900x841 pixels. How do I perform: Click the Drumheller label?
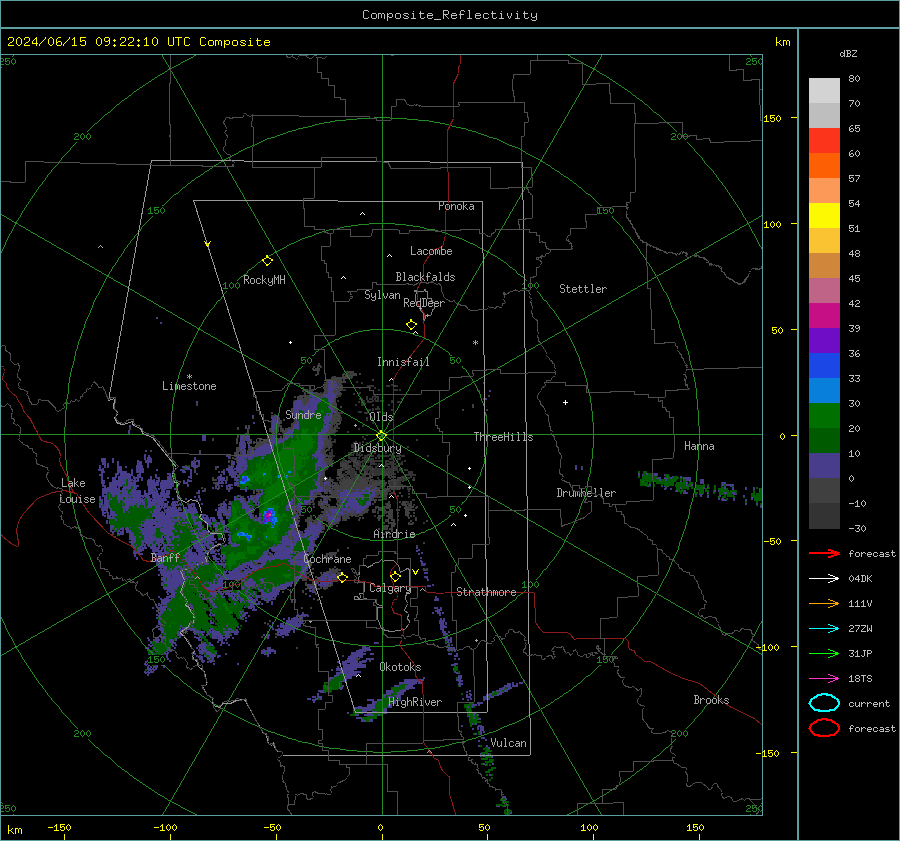coord(586,493)
